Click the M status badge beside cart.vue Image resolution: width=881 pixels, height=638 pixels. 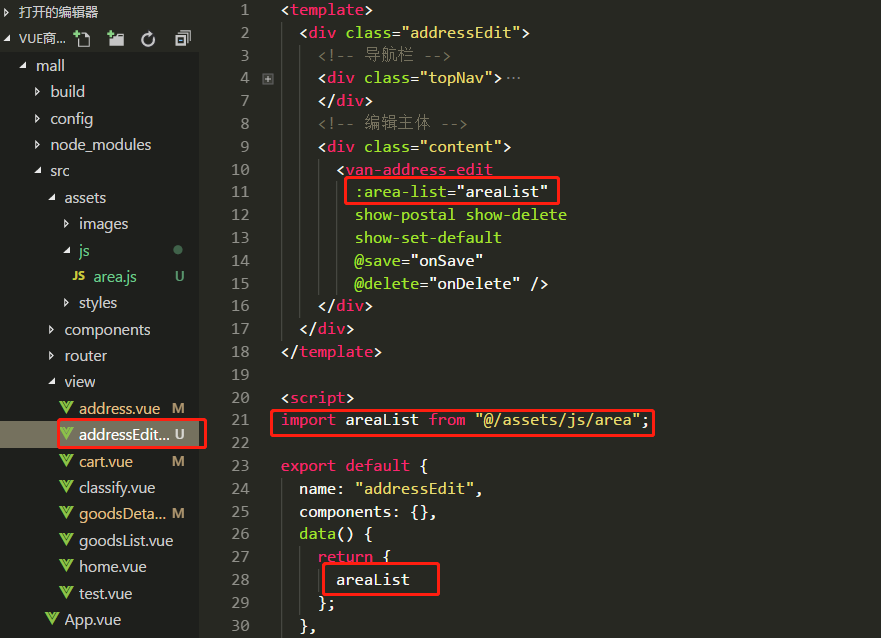click(x=178, y=461)
